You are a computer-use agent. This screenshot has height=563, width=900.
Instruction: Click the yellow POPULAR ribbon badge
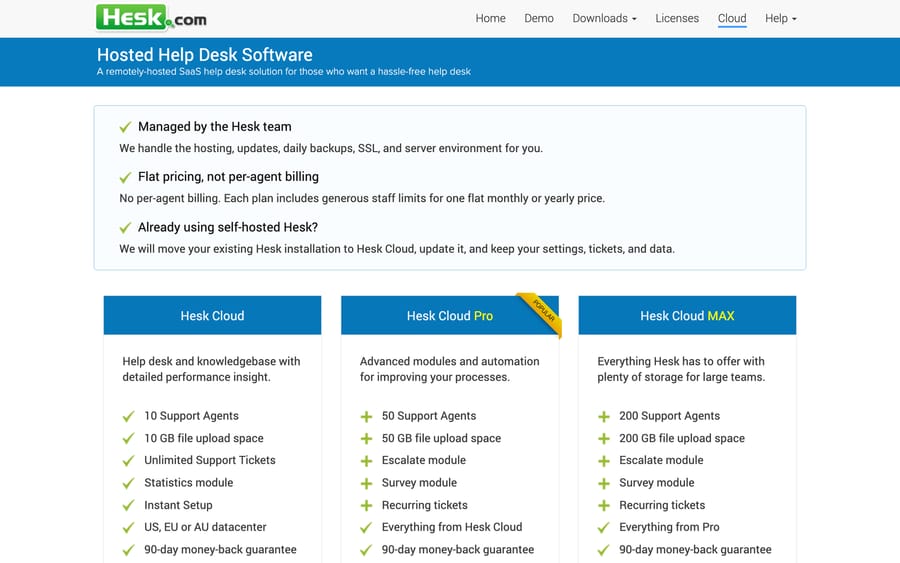[x=542, y=312]
